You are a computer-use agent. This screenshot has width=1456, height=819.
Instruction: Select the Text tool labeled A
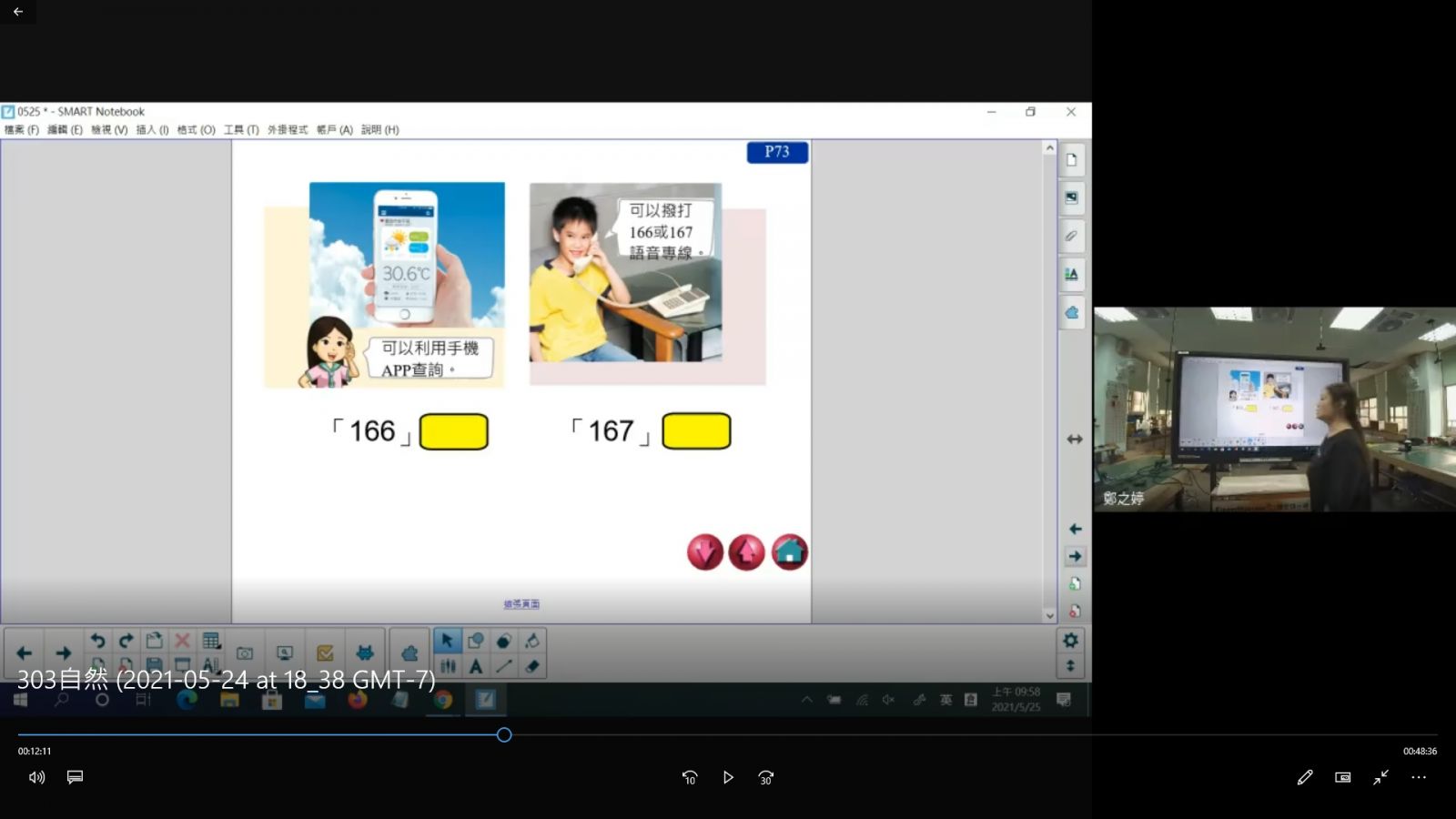click(x=476, y=666)
